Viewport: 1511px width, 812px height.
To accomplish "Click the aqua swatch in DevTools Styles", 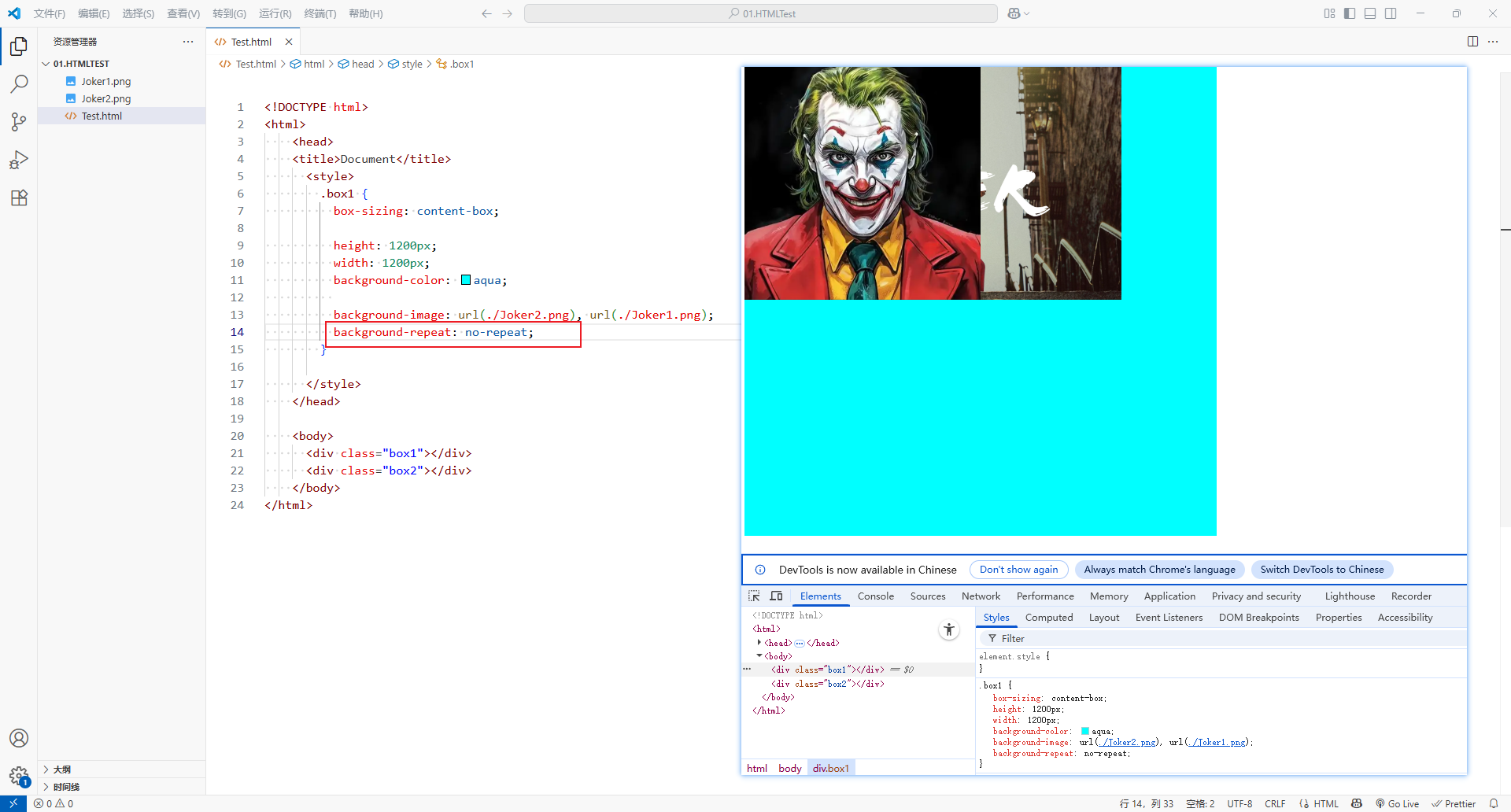I will pos(1085,731).
